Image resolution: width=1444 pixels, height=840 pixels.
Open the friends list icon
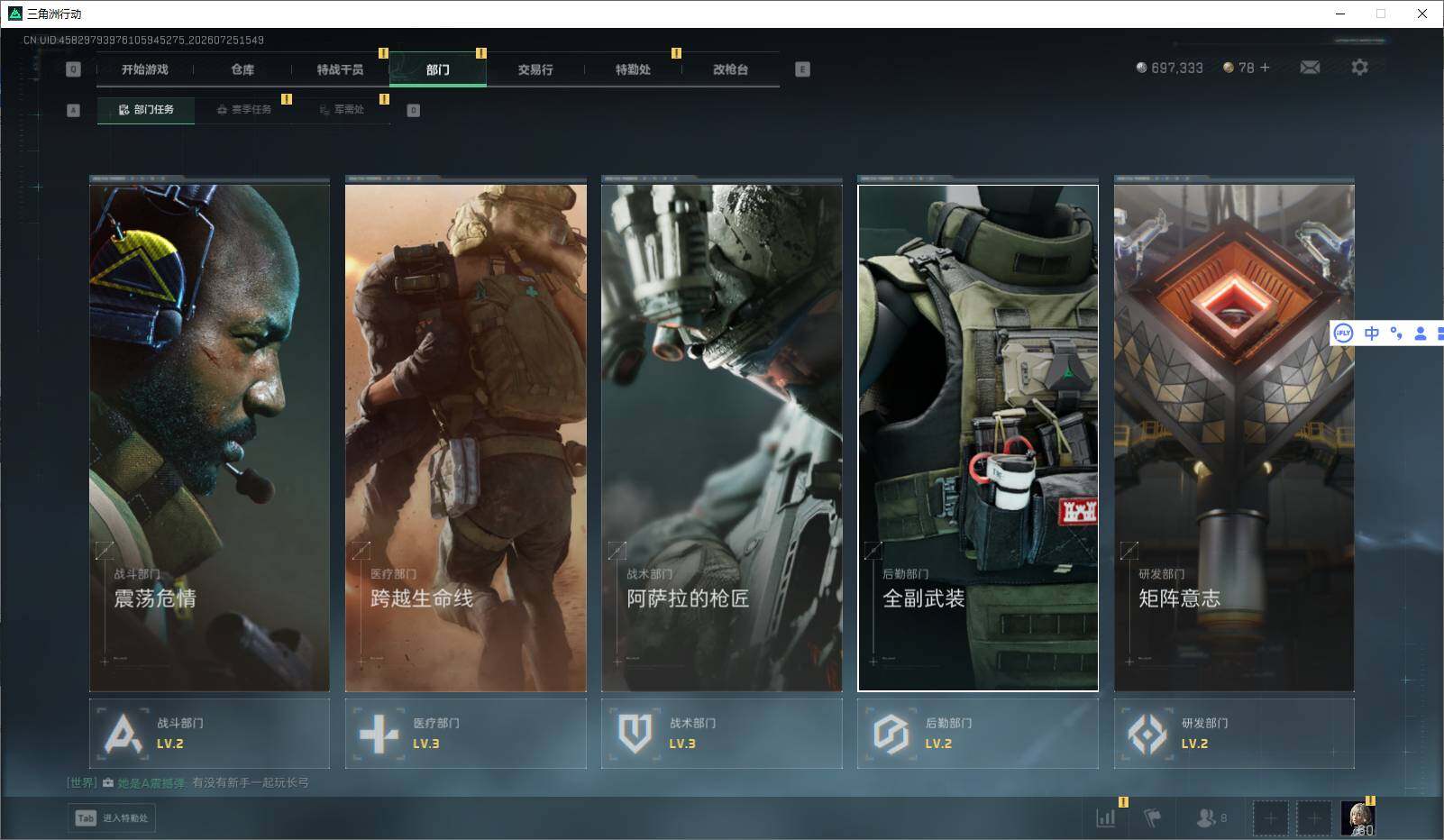[1211, 817]
